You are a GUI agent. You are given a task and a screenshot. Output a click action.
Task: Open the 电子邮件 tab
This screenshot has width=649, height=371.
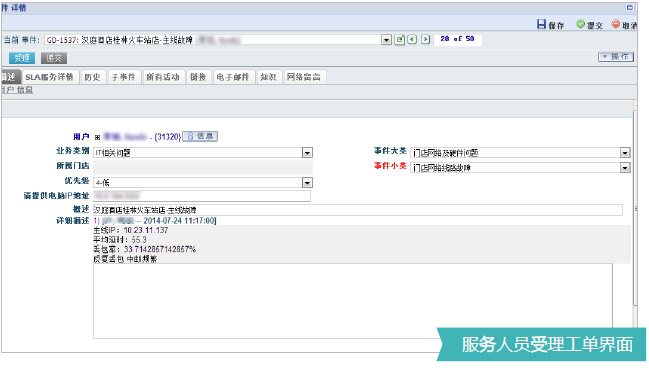click(233, 77)
